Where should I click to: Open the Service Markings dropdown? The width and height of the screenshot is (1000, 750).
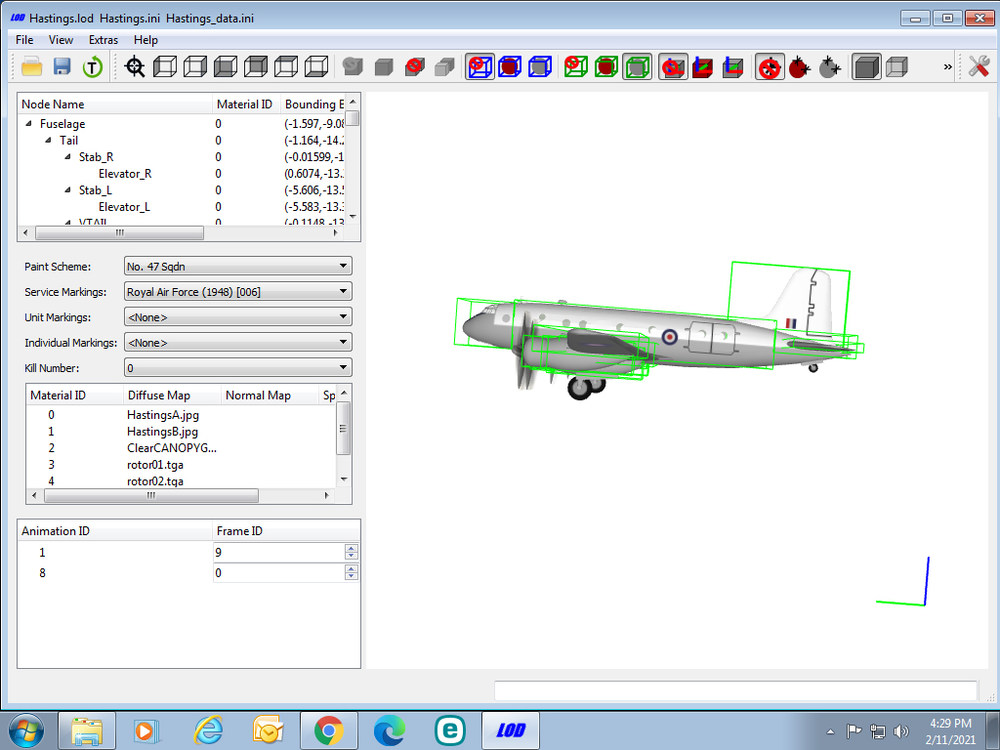[x=238, y=291]
